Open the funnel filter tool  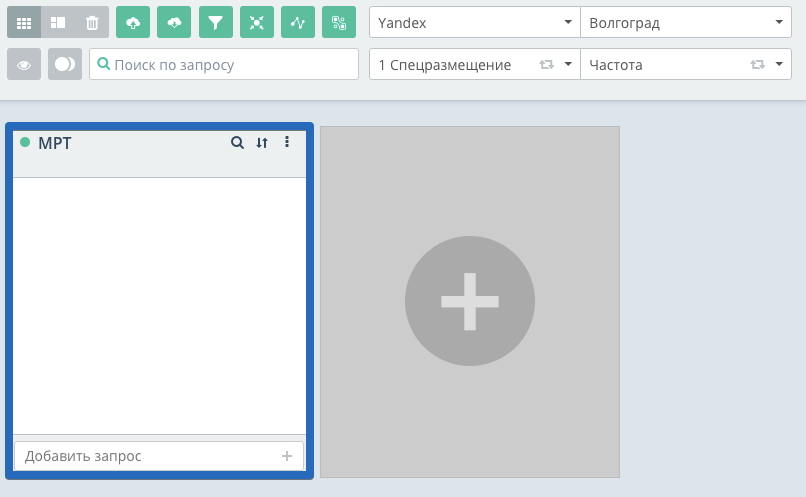coord(215,22)
